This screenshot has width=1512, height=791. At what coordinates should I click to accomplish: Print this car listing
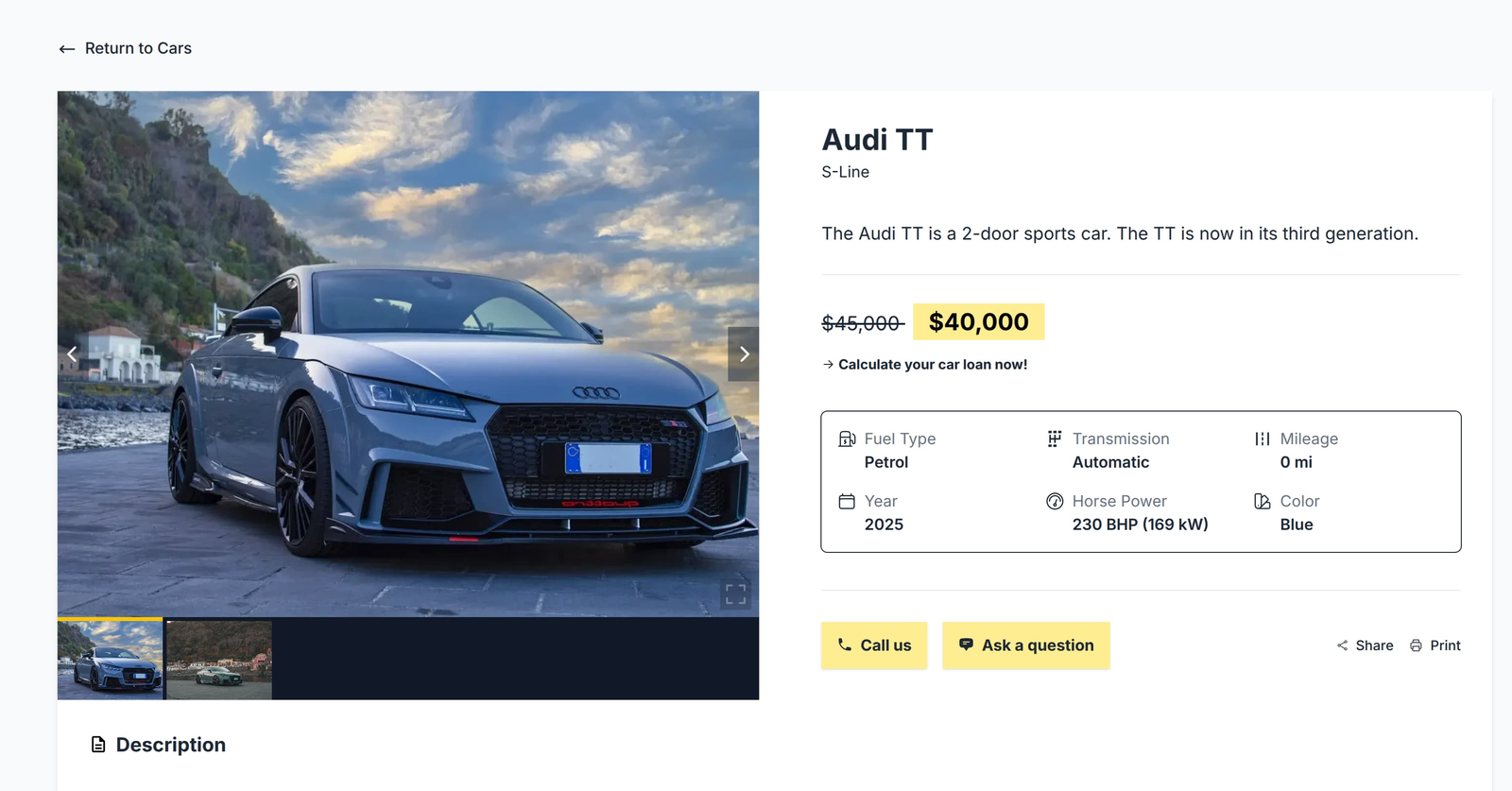tap(1435, 645)
